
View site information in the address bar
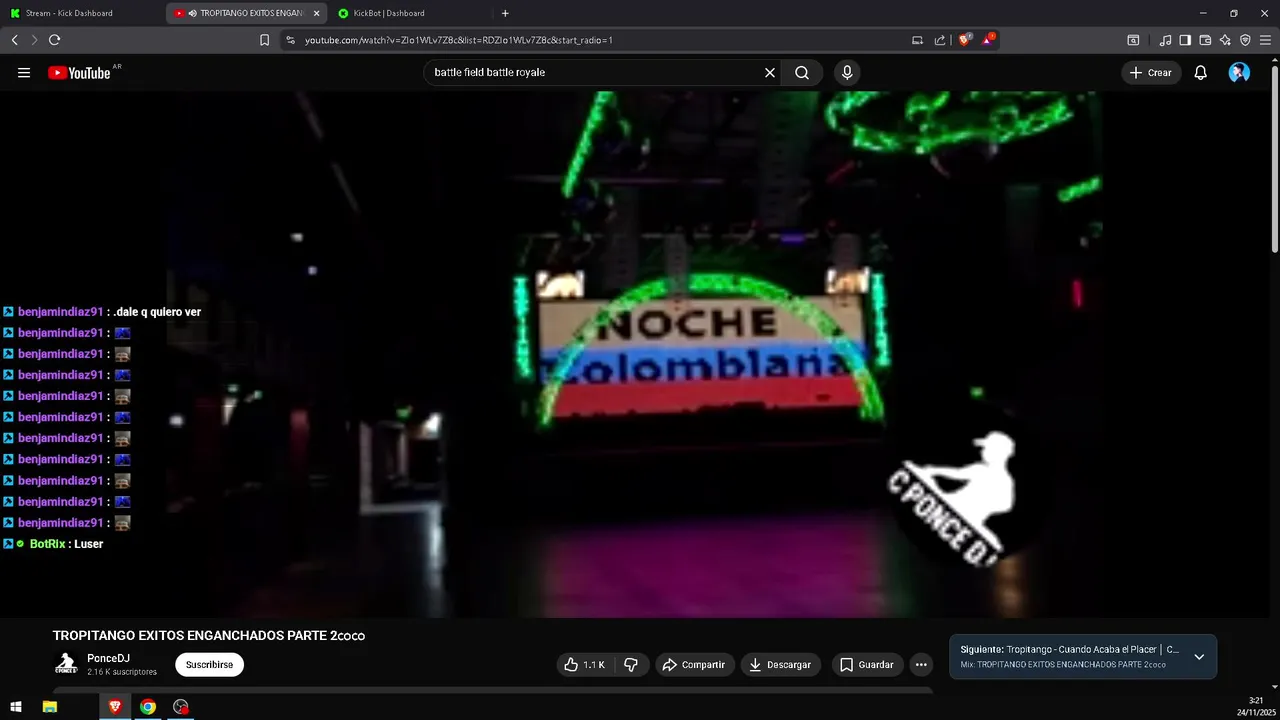tap(290, 40)
